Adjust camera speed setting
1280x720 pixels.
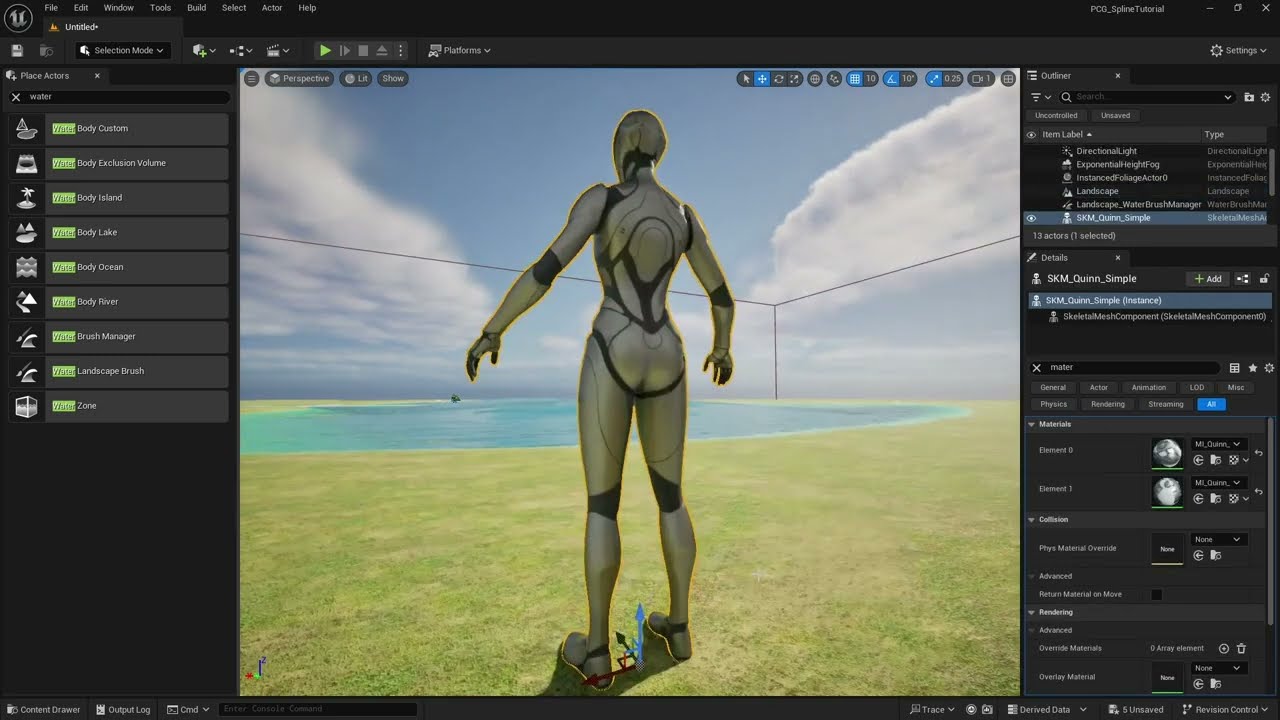coord(981,78)
